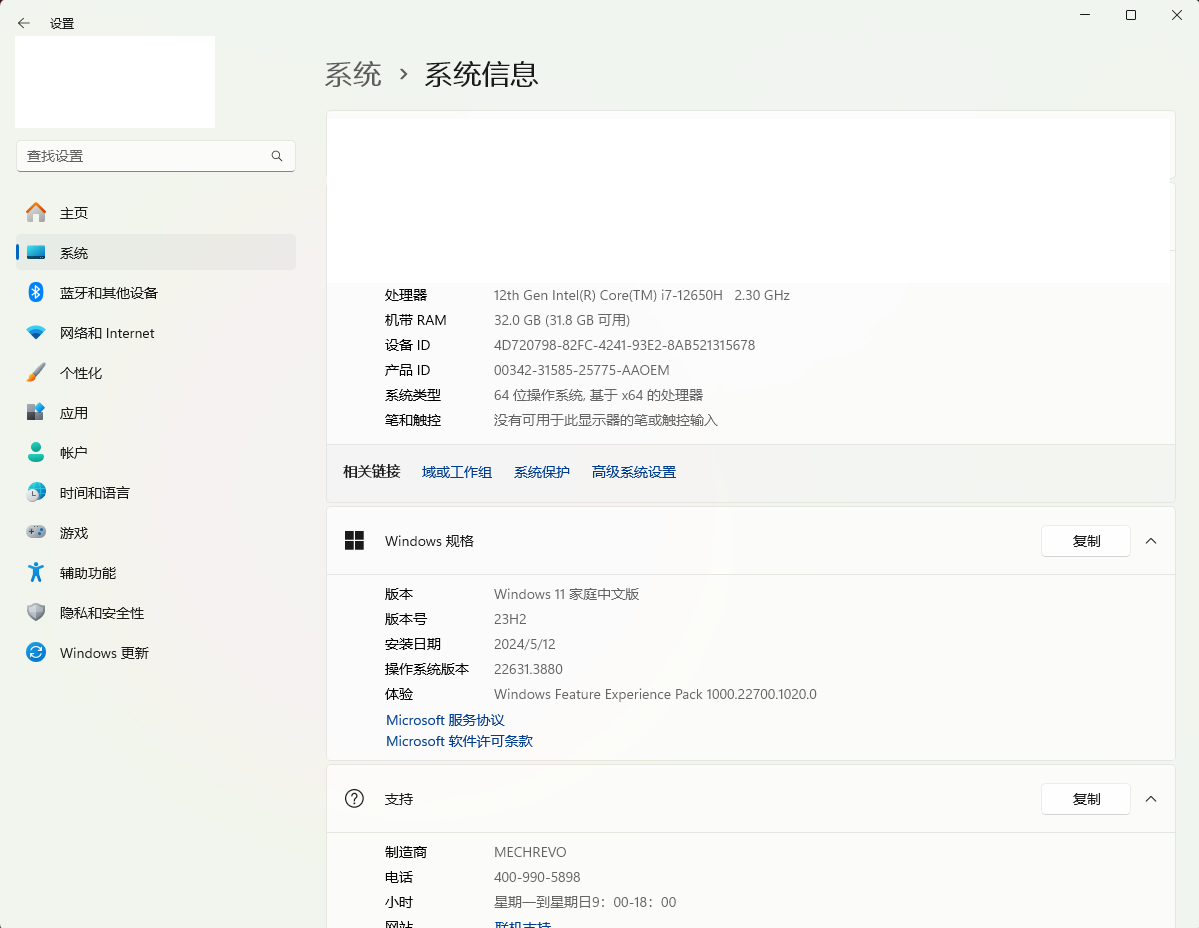Go to Windows 更新 page

(x=156, y=652)
